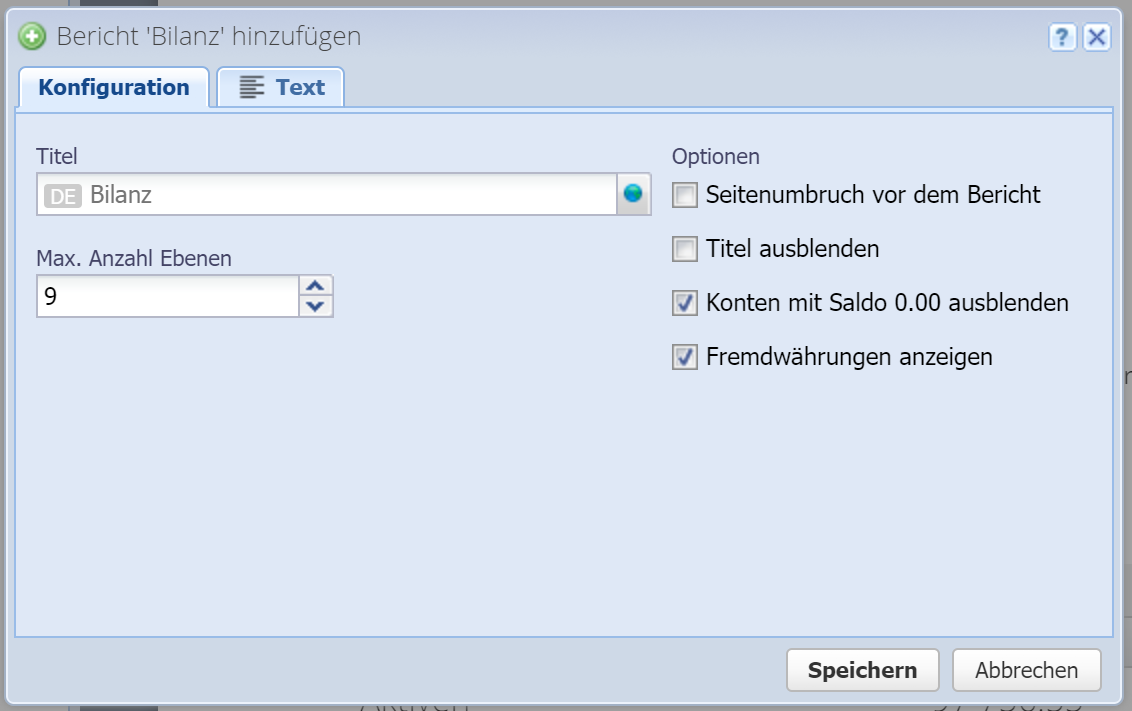Close the 'Bericht Bilanz hinzufügen' dialog
This screenshot has width=1132, height=711.
[x=1097, y=37]
